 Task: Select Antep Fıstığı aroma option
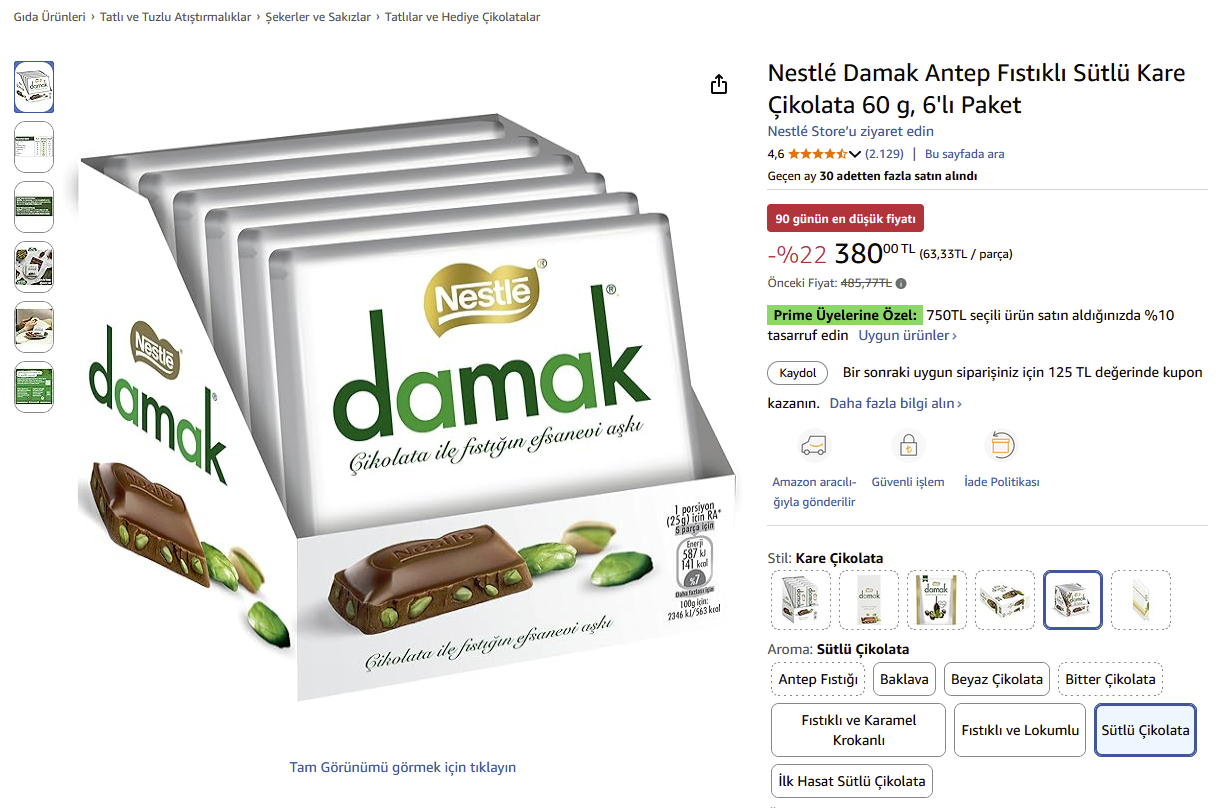click(x=819, y=679)
